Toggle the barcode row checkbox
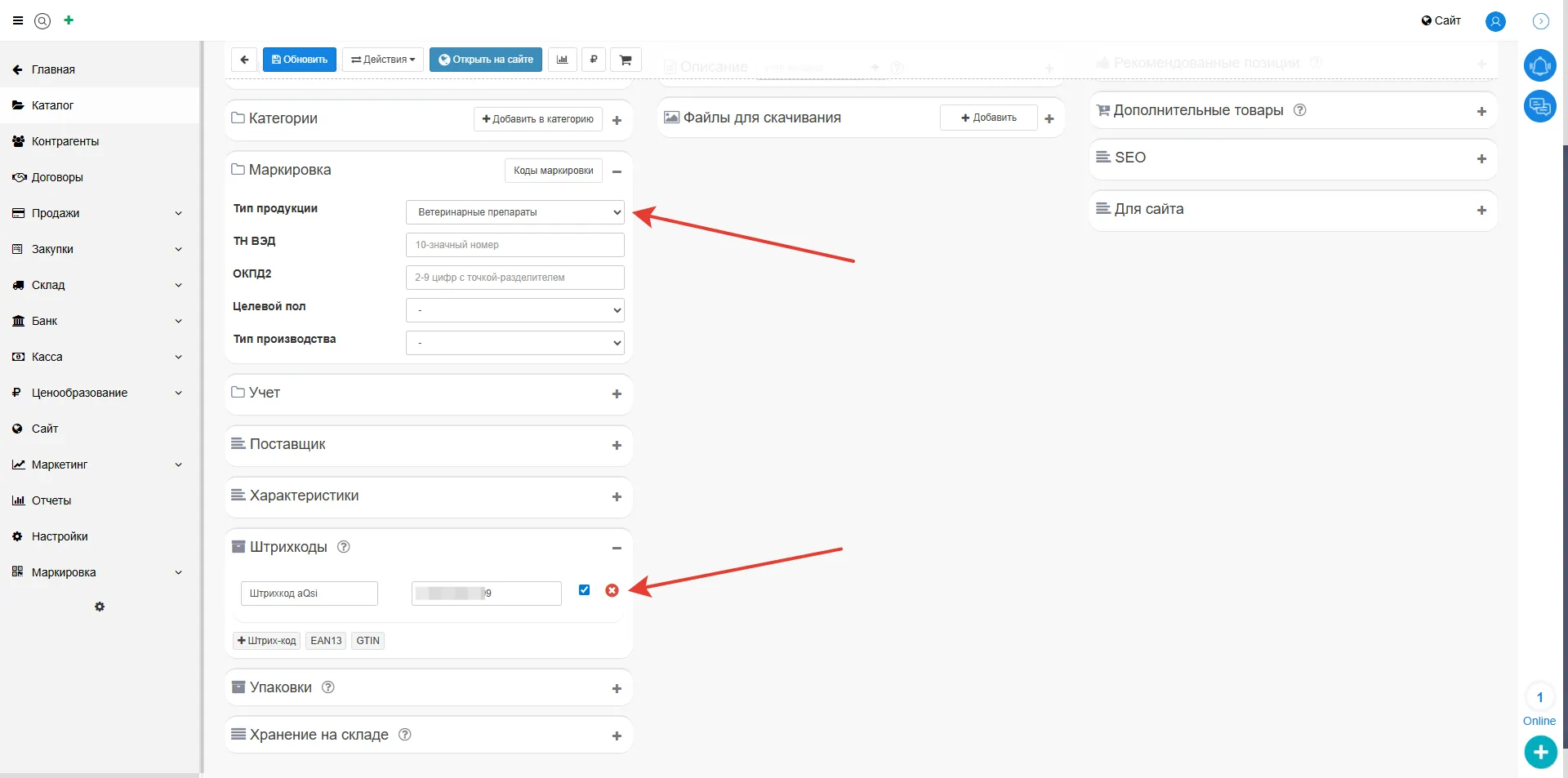This screenshot has height=778, width=1568. pyautogui.click(x=584, y=590)
